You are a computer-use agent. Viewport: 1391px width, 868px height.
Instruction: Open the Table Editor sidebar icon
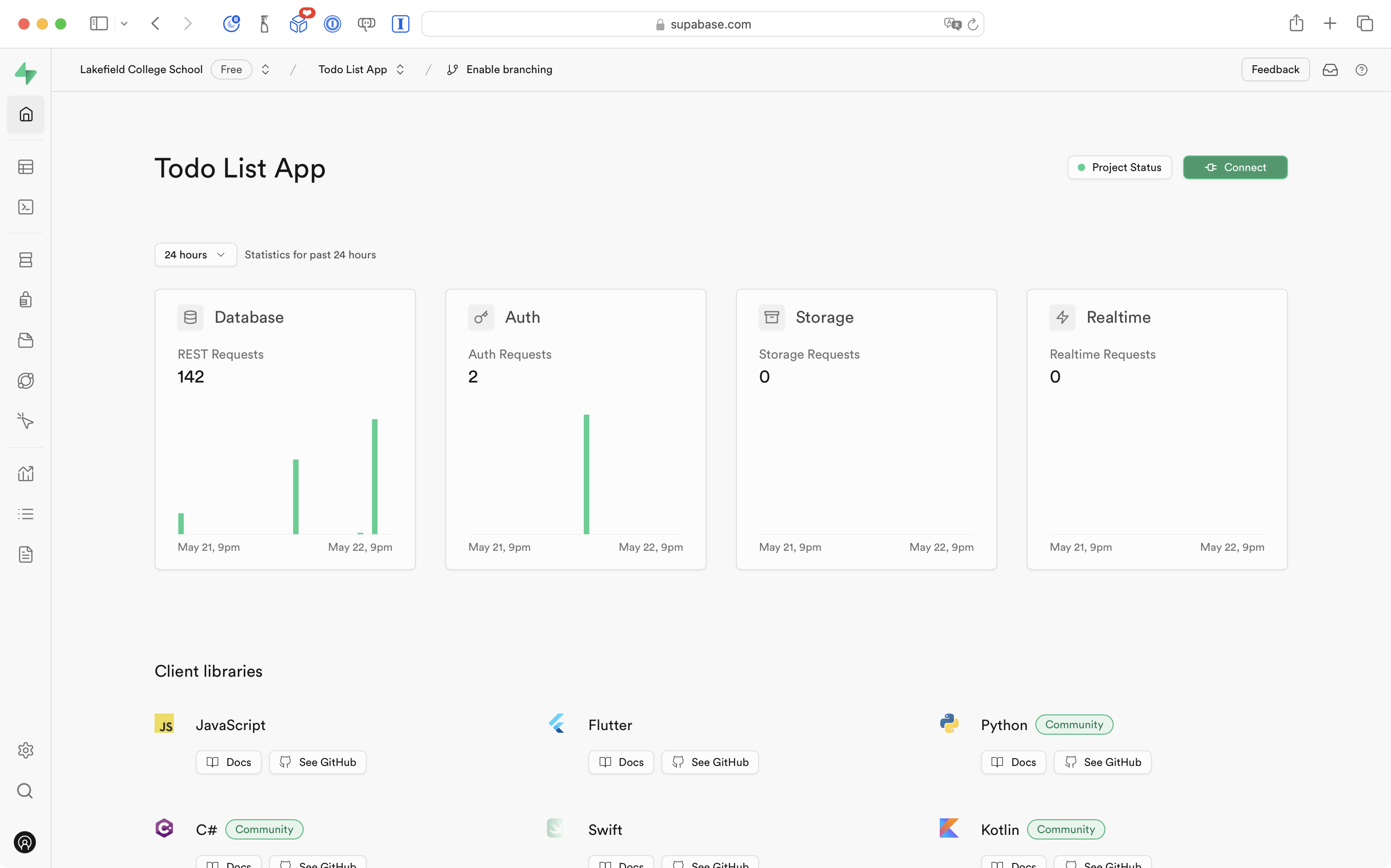26,167
